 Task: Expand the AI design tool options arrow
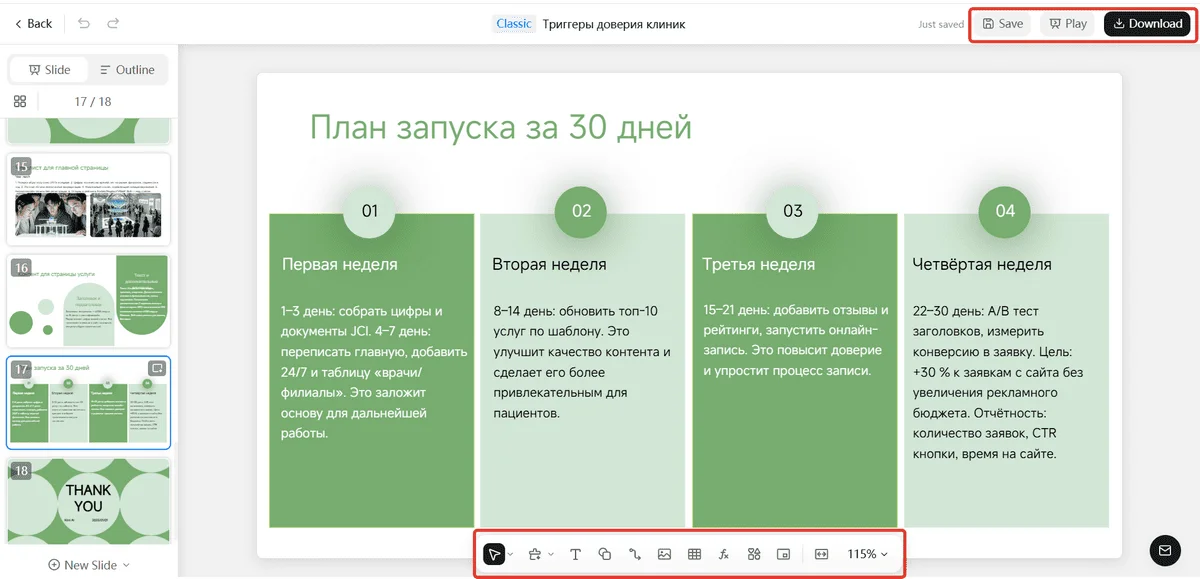coord(551,554)
